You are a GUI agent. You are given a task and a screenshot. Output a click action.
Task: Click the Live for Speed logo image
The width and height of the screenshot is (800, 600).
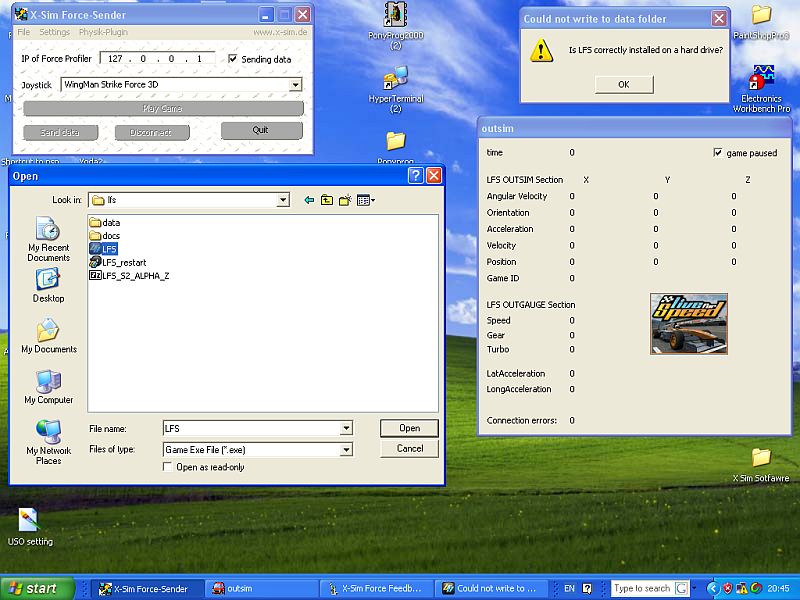click(x=689, y=323)
